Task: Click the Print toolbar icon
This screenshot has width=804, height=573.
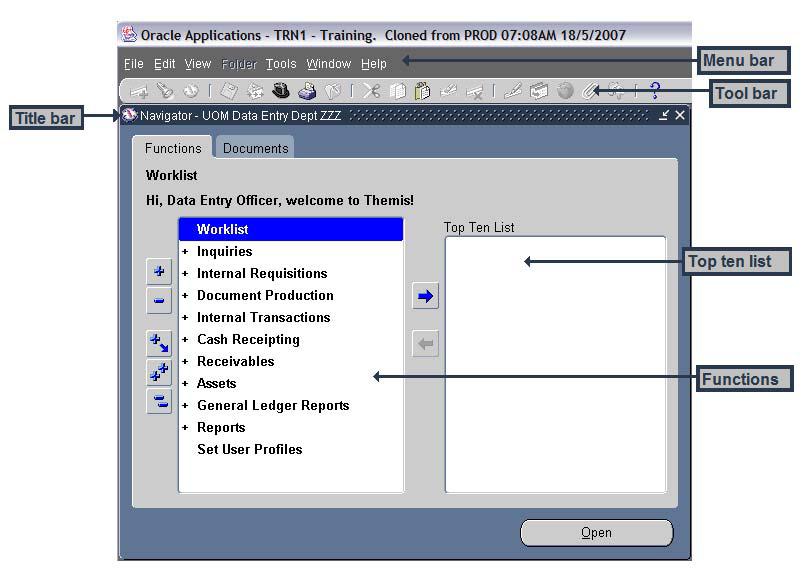Action: [x=307, y=91]
